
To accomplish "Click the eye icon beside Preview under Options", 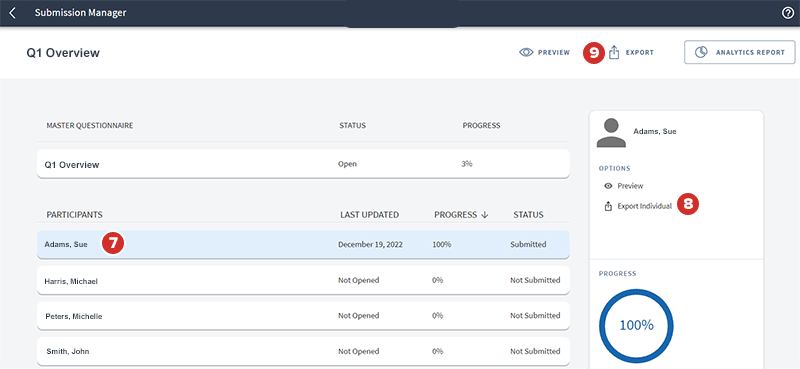I will click(x=608, y=186).
